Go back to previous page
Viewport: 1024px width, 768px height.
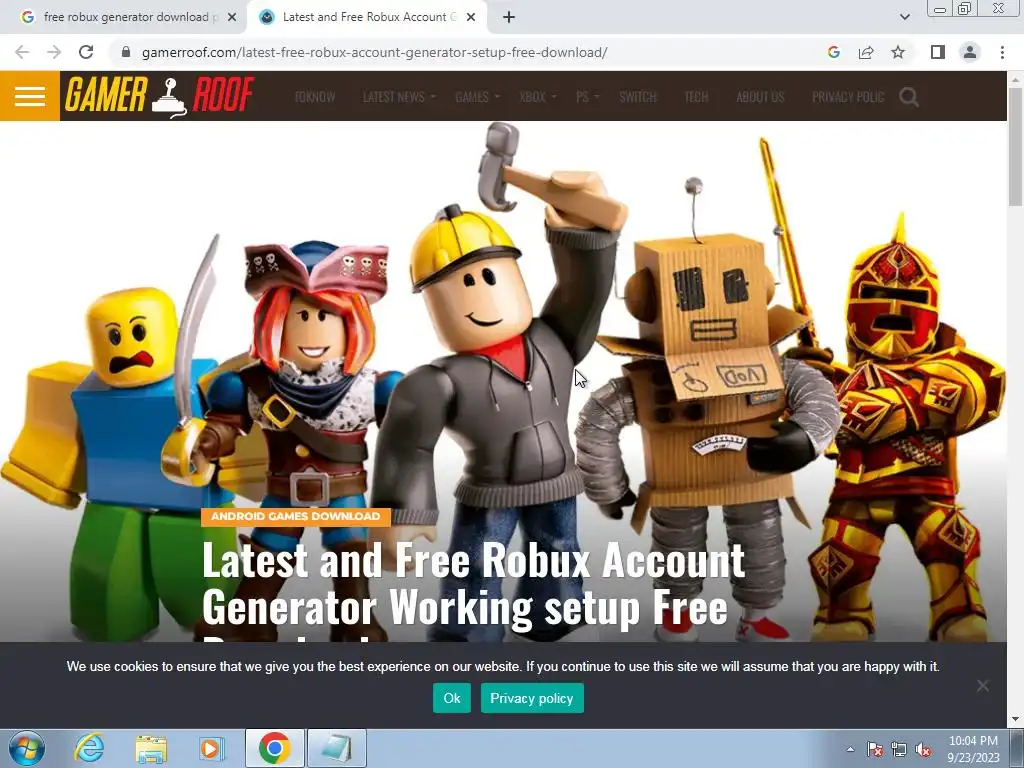click(22, 52)
